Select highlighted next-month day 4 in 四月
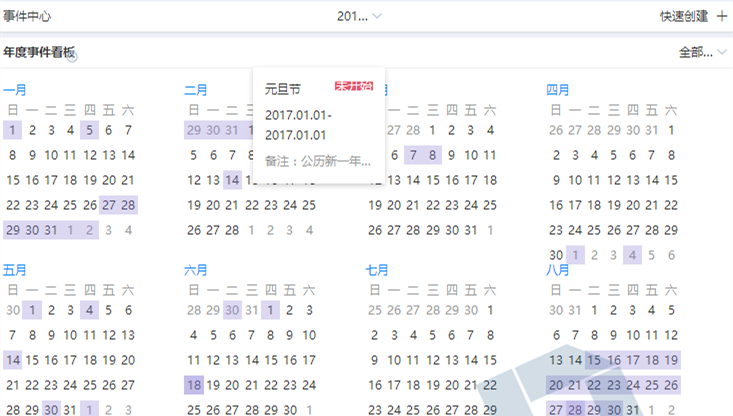Image resolution: width=733 pixels, height=416 pixels. click(632, 255)
